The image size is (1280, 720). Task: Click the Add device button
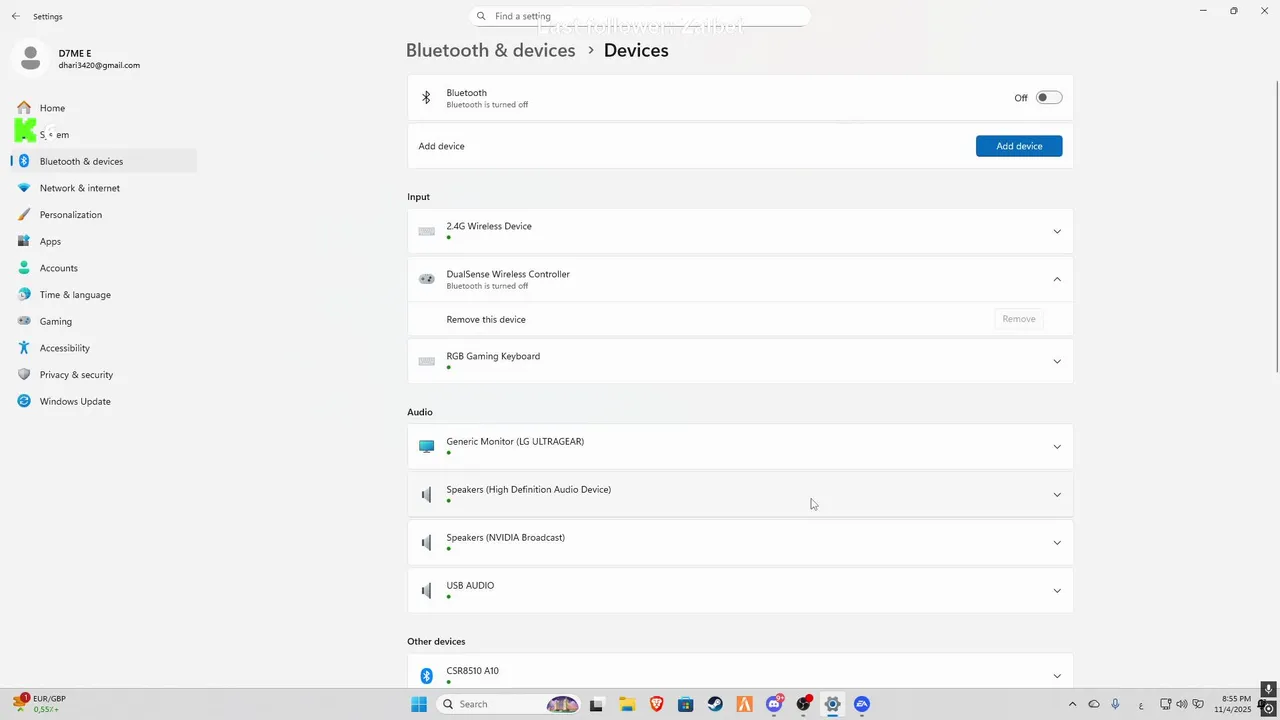tap(1018, 146)
